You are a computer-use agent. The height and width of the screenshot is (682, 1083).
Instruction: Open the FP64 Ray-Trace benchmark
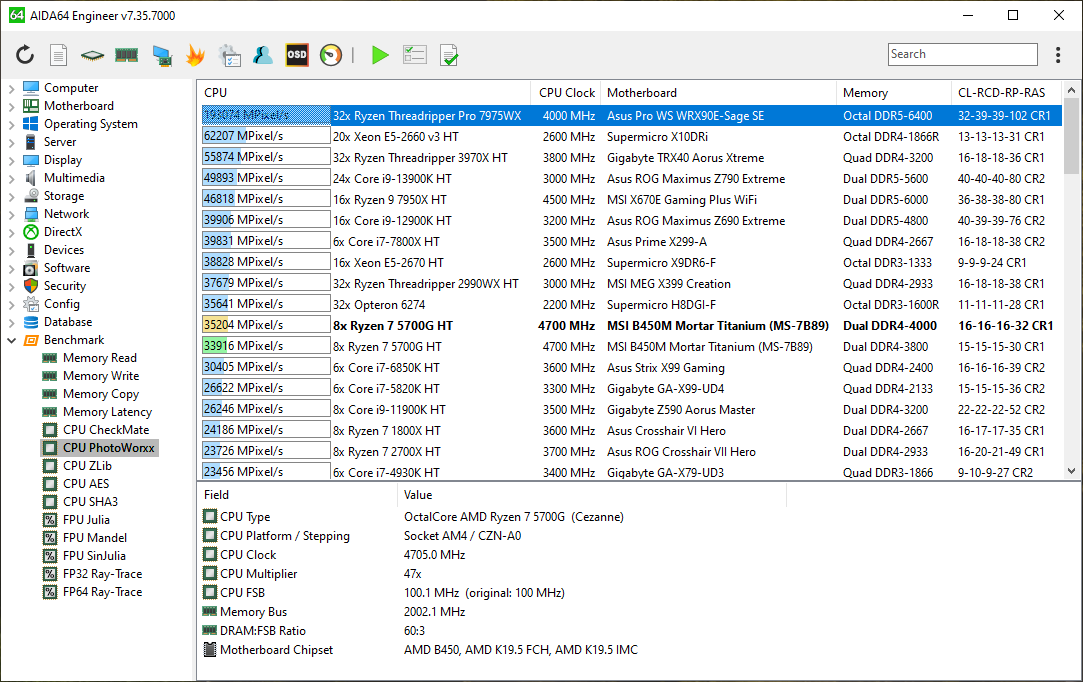coord(102,591)
